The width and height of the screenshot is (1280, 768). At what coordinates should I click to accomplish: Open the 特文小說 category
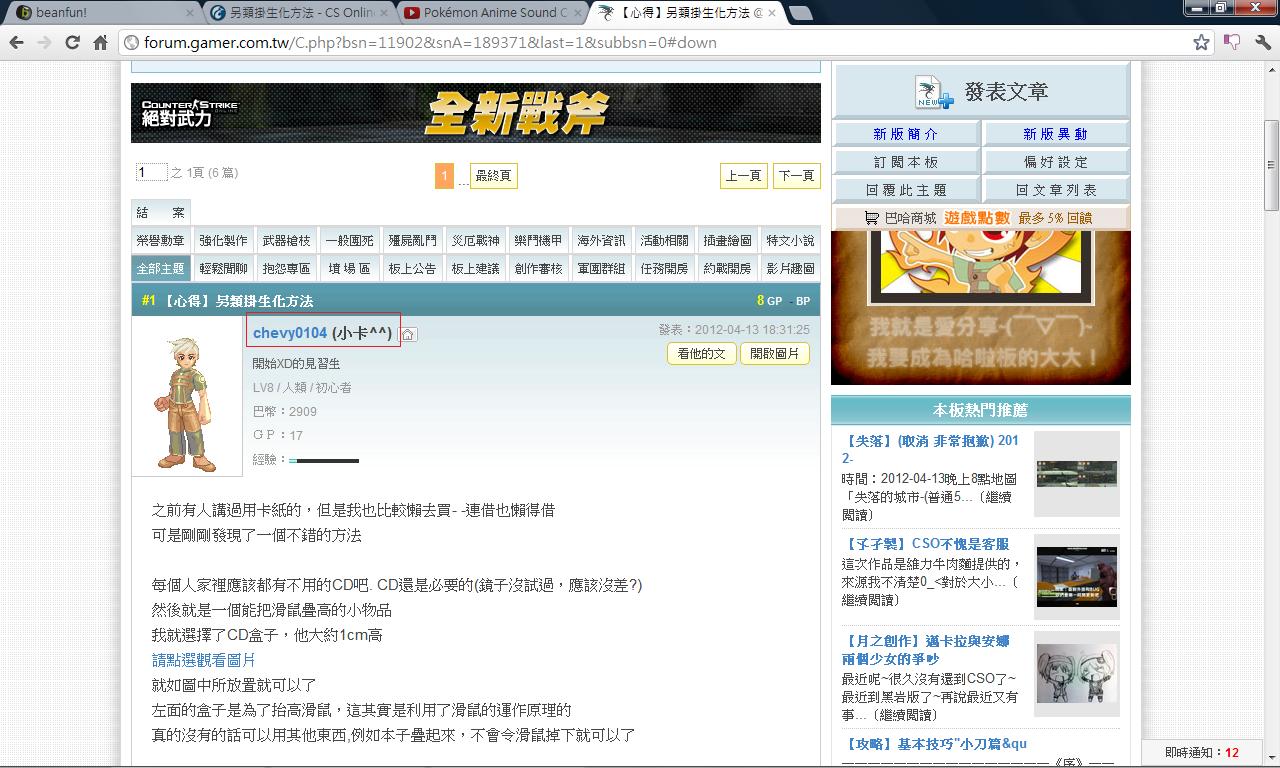(790, 240)
